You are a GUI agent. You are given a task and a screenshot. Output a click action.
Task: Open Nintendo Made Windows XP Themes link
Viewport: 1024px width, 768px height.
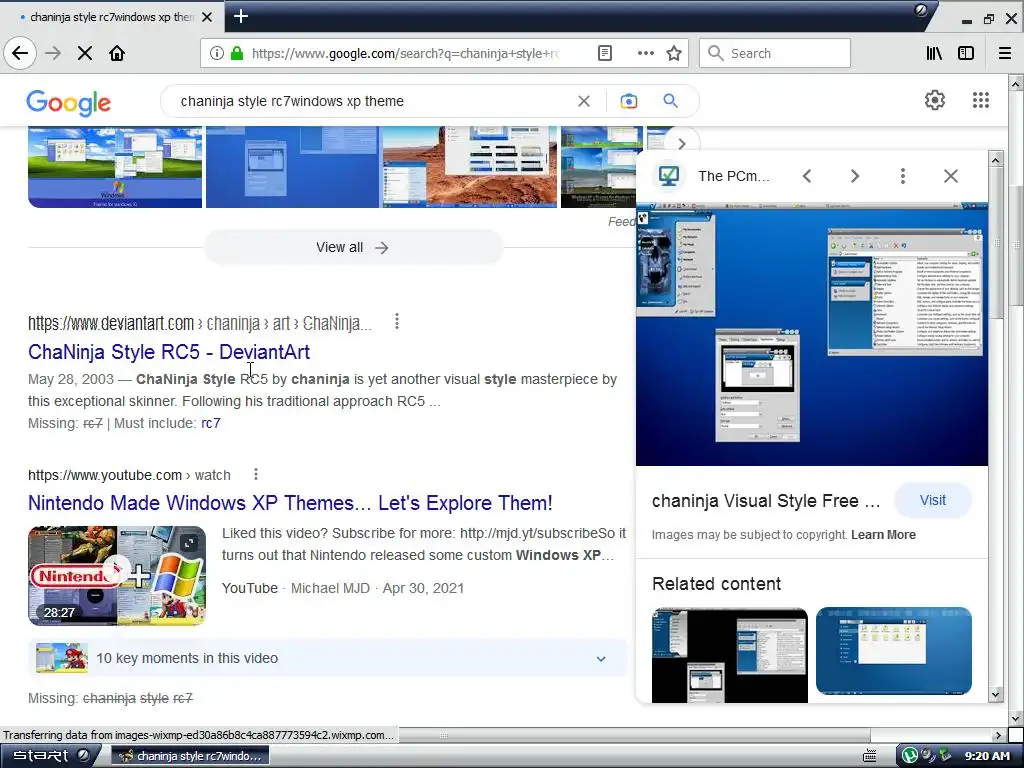290,503
